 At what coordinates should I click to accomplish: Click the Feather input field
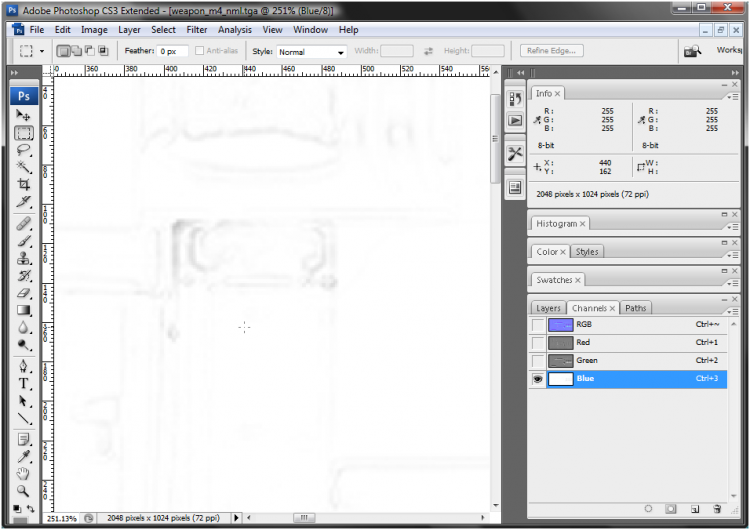tap(172, 51)
